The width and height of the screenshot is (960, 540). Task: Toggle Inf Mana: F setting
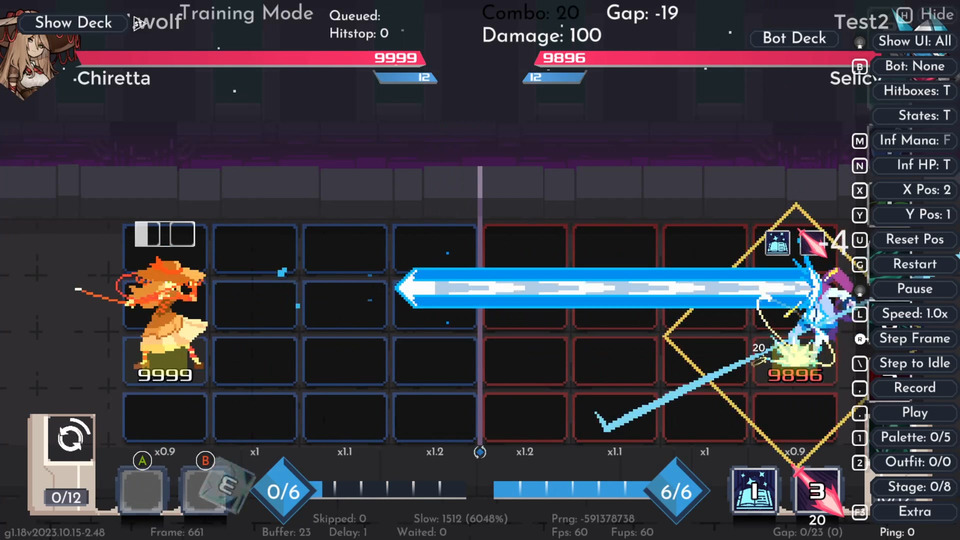(x=915, y=140)
